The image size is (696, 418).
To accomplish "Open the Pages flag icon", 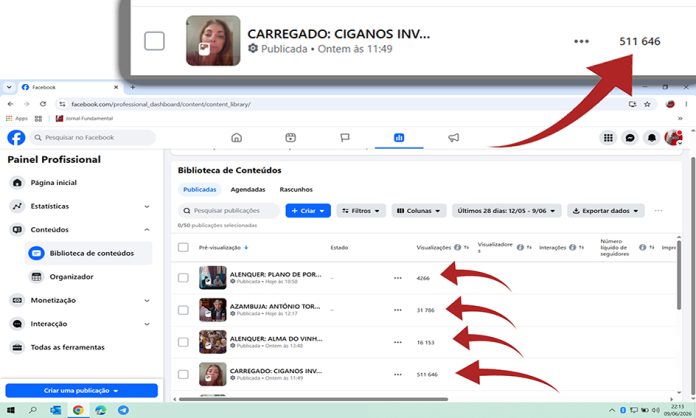I will coord(345,138).
